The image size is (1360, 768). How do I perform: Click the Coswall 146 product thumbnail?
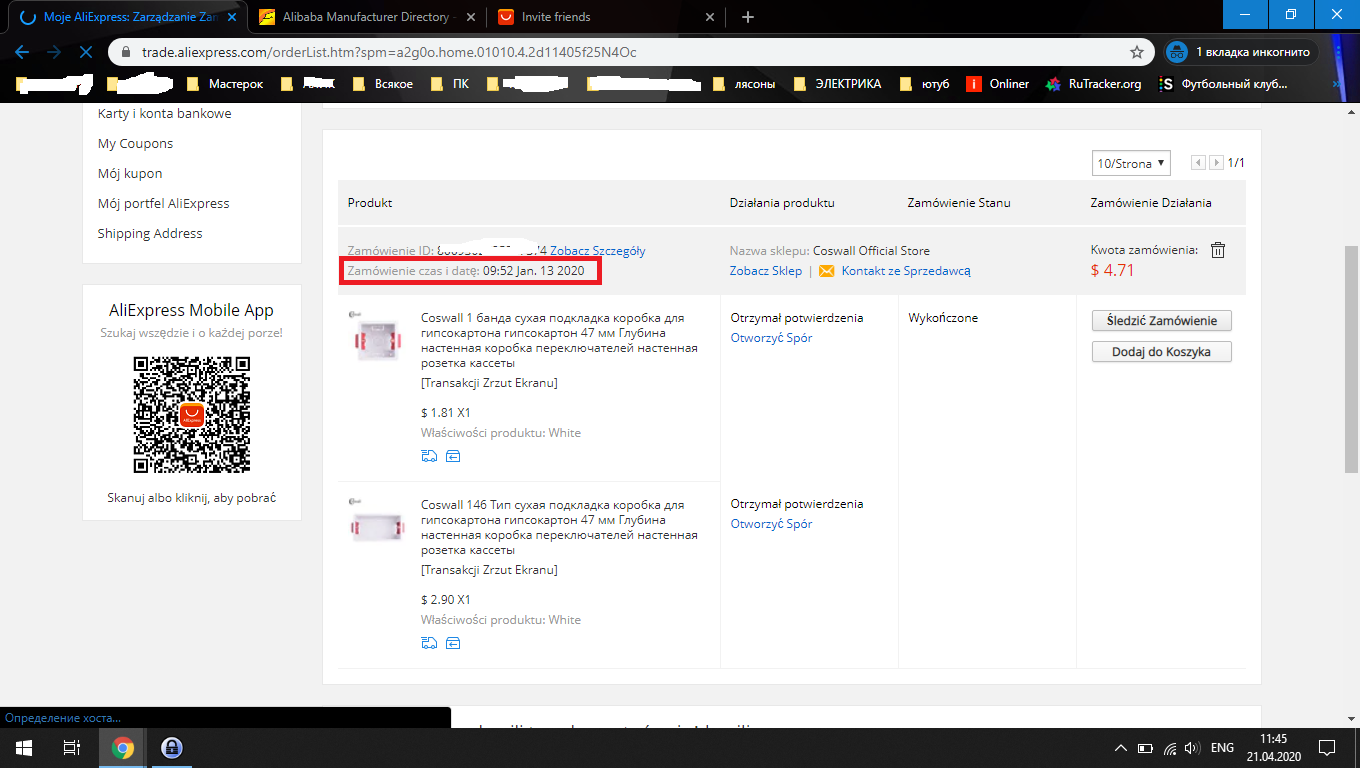pos(376,527)
